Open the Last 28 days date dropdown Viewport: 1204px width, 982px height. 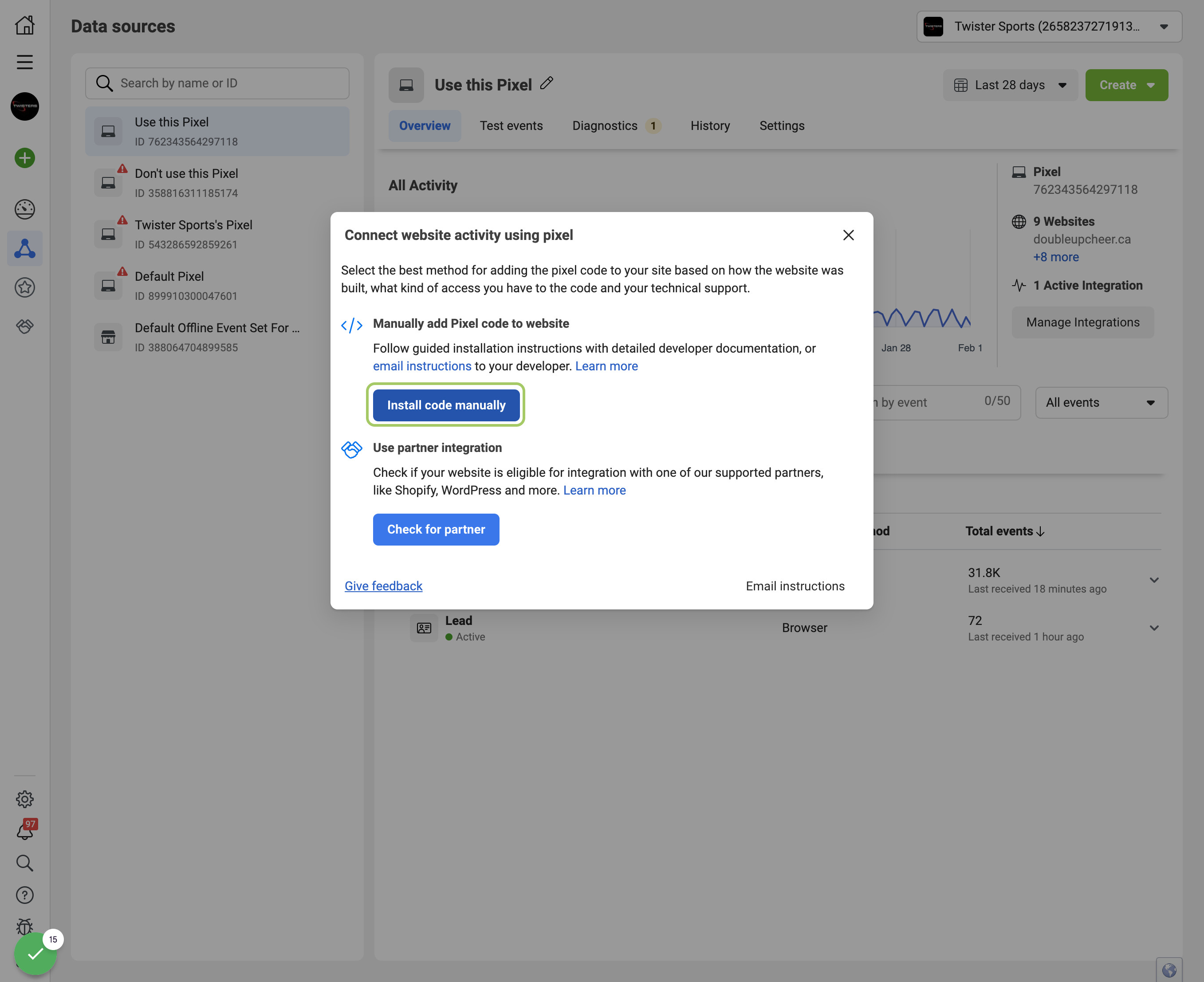[x=1010, y=85]
